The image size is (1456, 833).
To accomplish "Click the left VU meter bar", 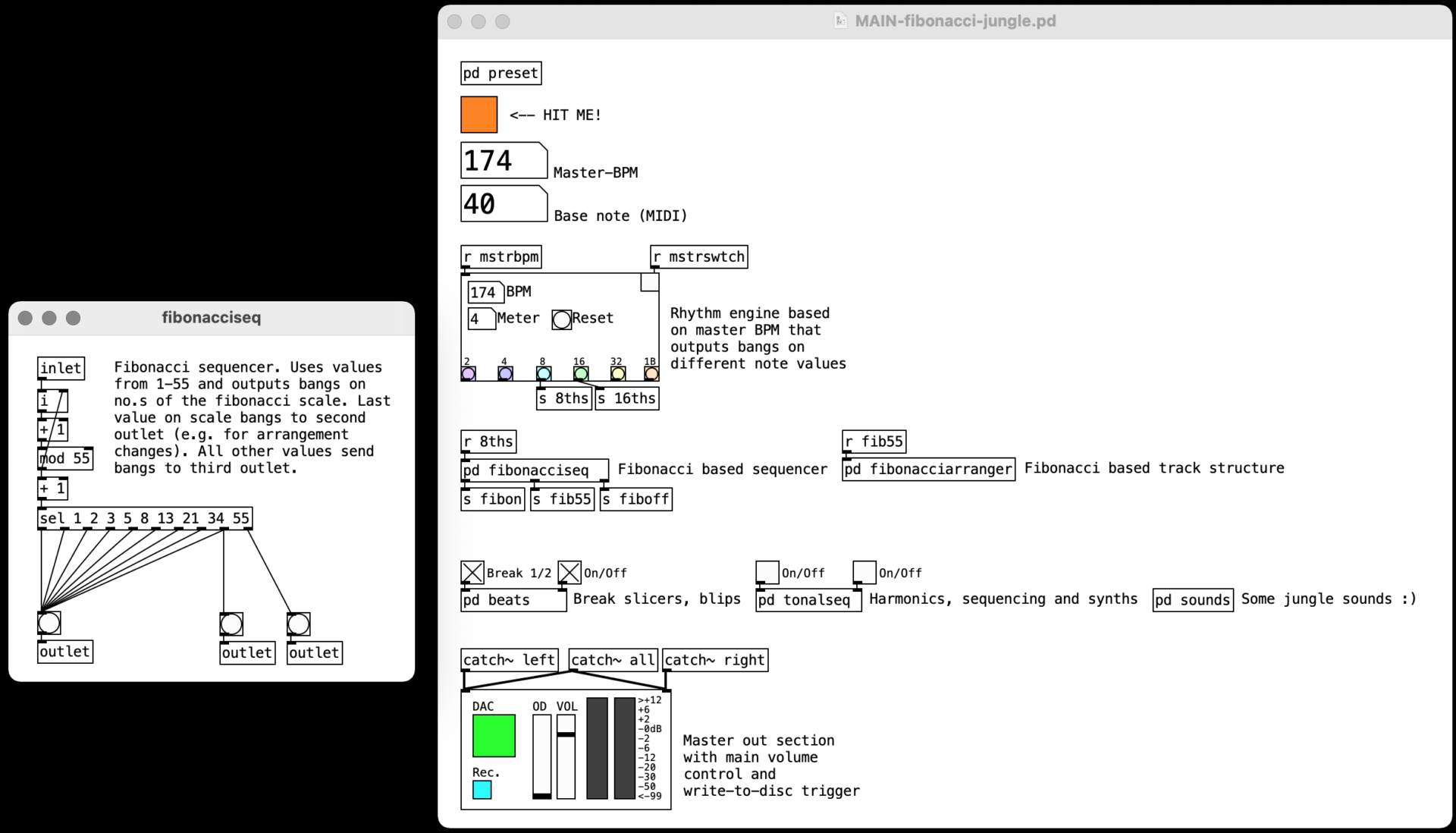I will pyautogui.click(x=597, y=748).
